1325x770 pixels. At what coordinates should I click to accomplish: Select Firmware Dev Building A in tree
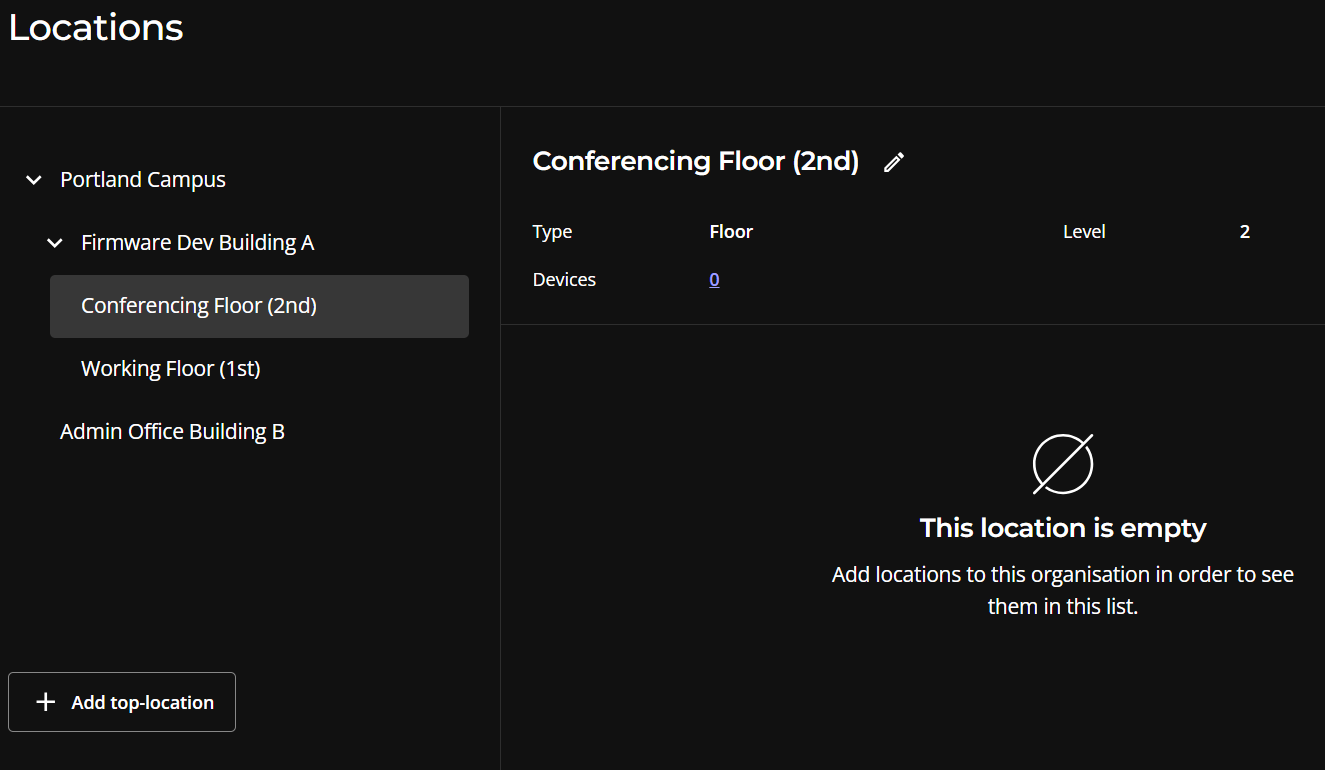[198, 243]
